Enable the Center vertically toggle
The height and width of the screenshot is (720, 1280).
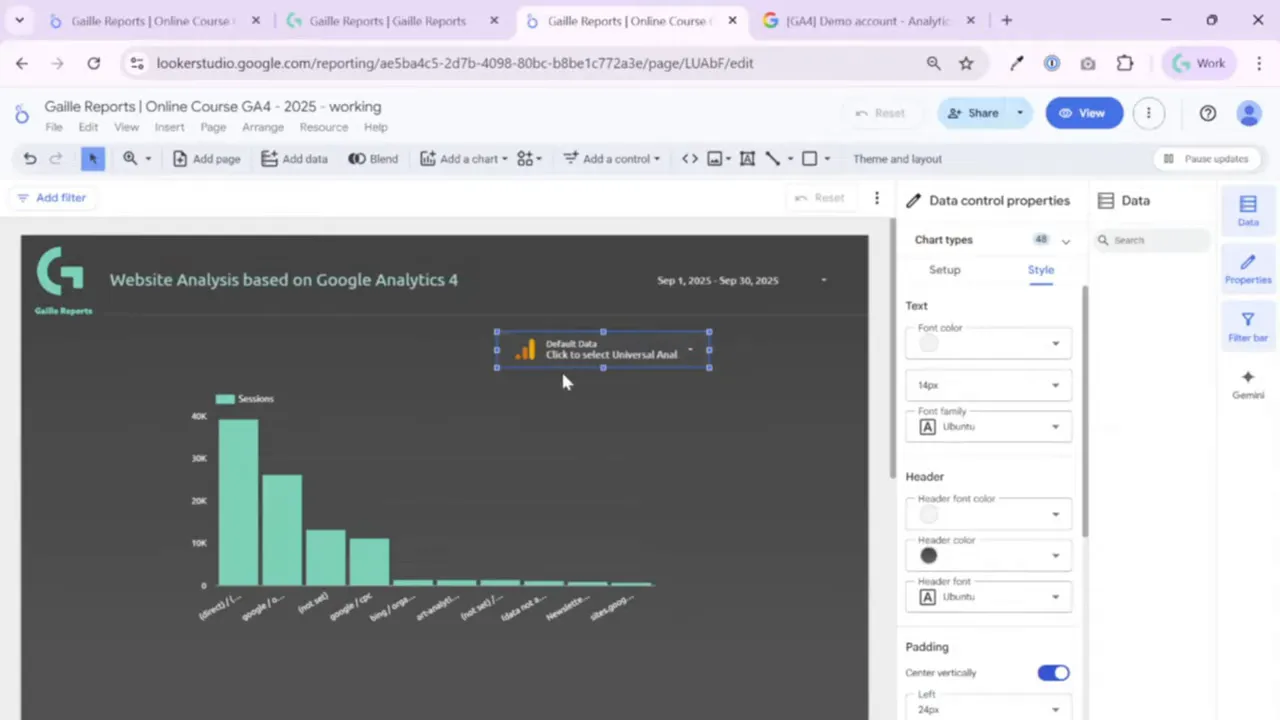click(1053, 672)
